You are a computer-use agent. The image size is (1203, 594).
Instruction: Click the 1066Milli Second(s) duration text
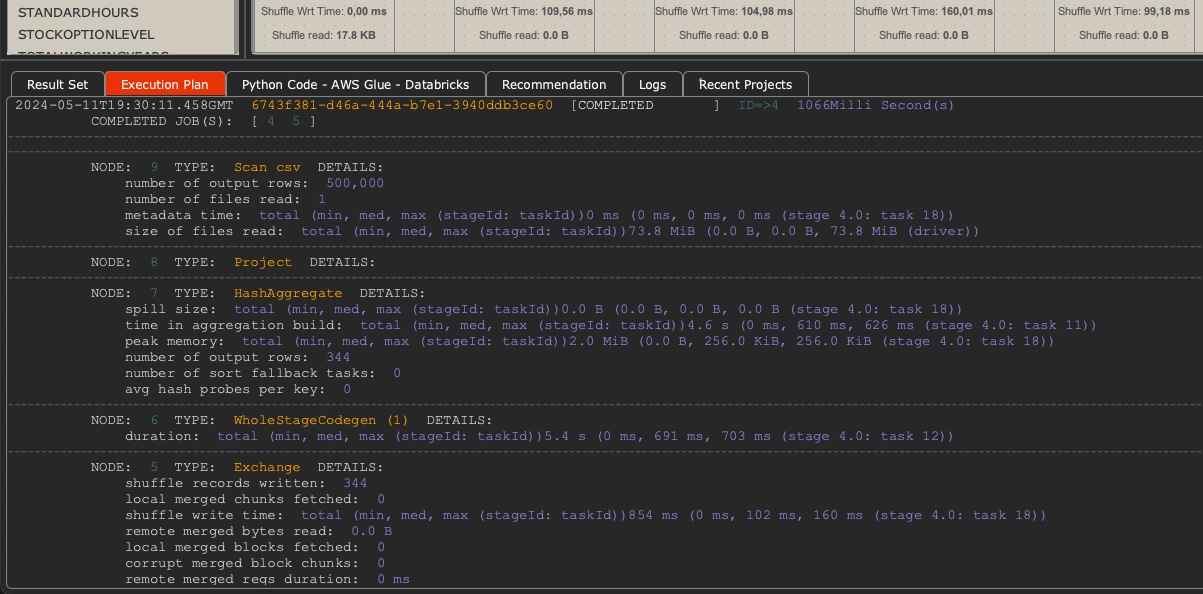coord(876,105)
